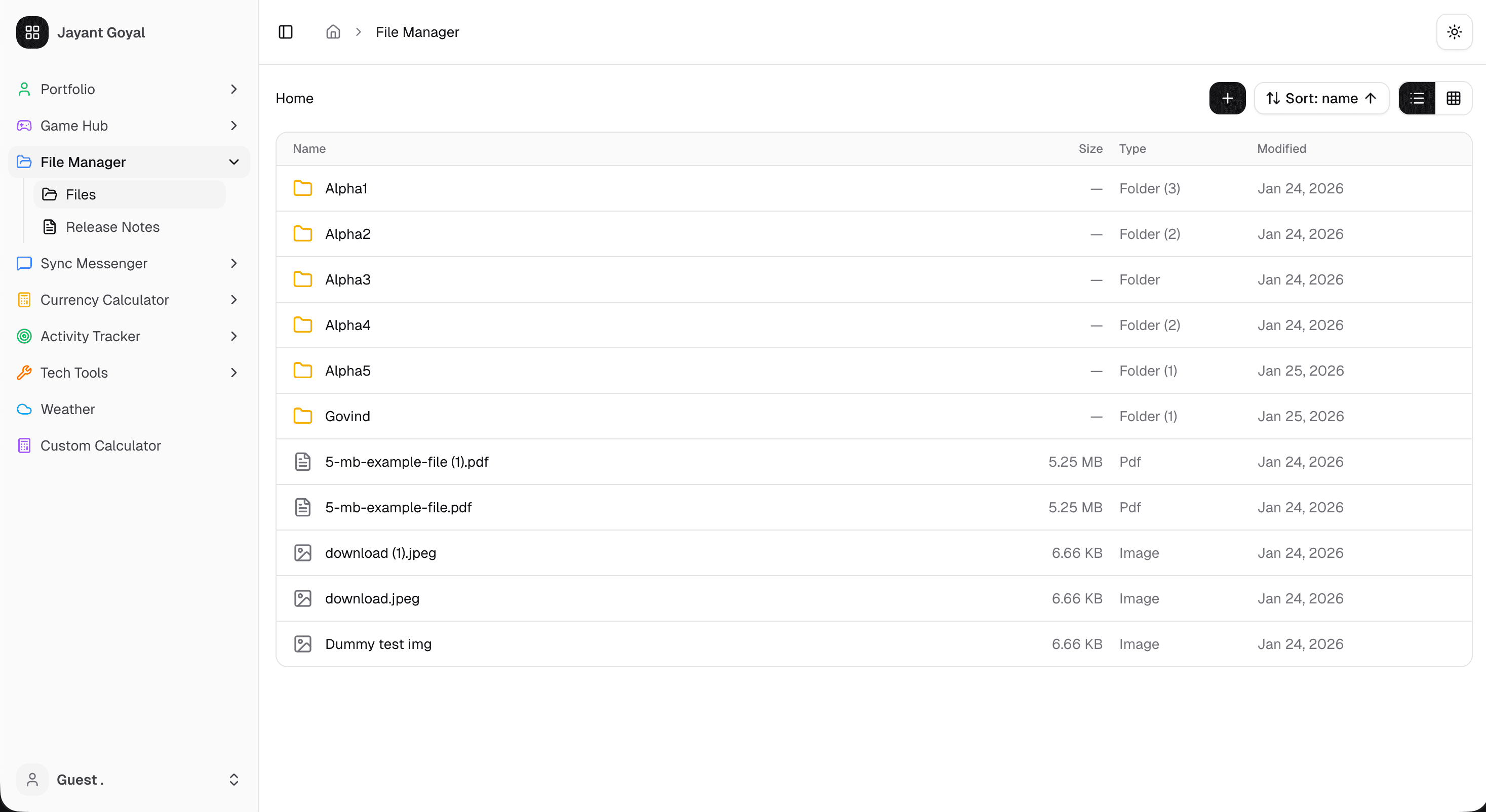Expand the Portfolio menu chevron
Viewport: 1486px width, 812px height.
pos(233,89)
